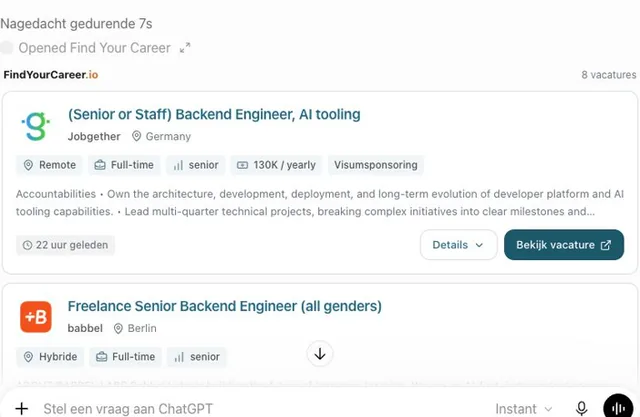Click the money icon in salary tag
Viewport: 640px width, 417px height.
[x=242, y=165]
